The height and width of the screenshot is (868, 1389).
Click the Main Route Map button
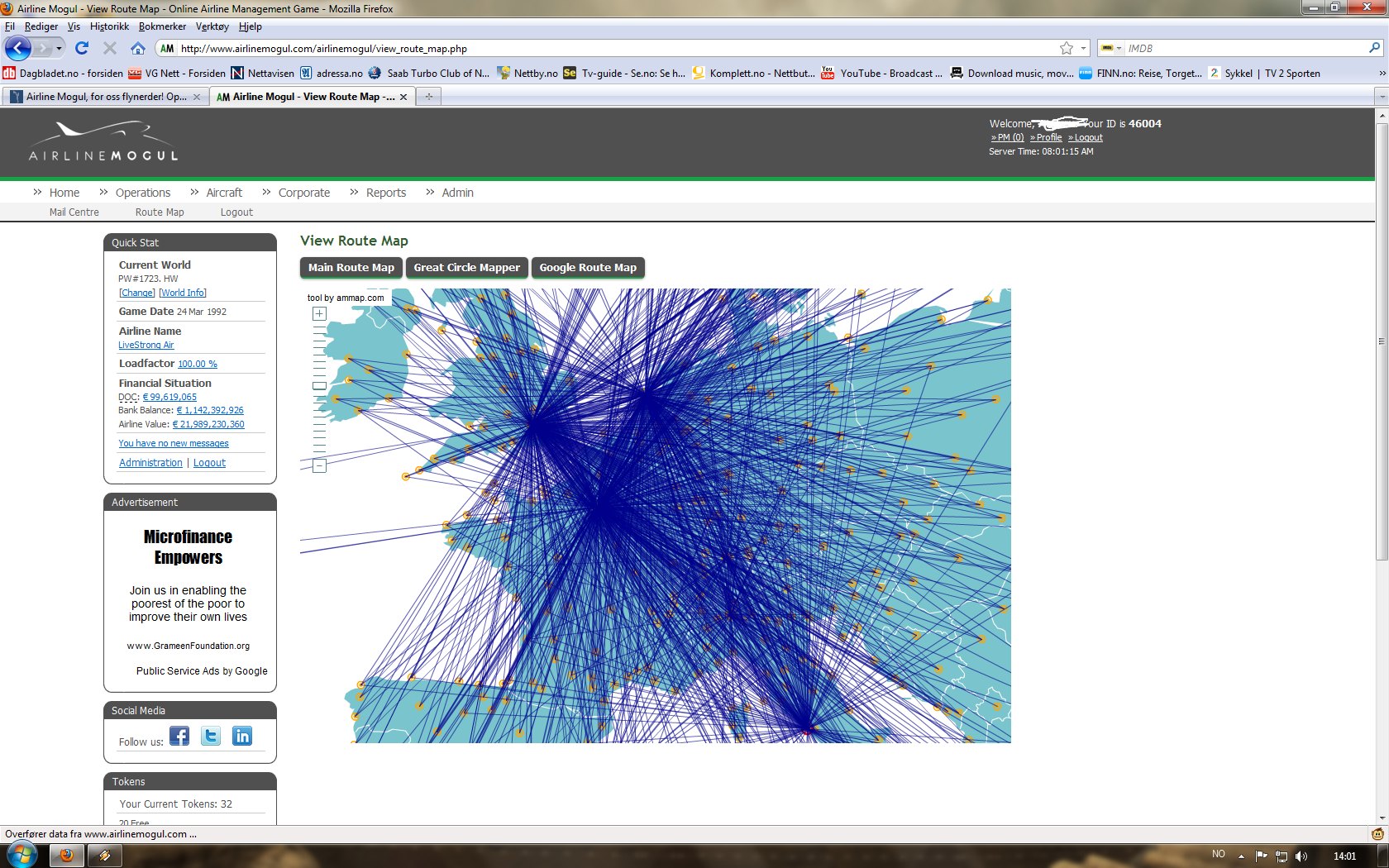coord(351,268)
